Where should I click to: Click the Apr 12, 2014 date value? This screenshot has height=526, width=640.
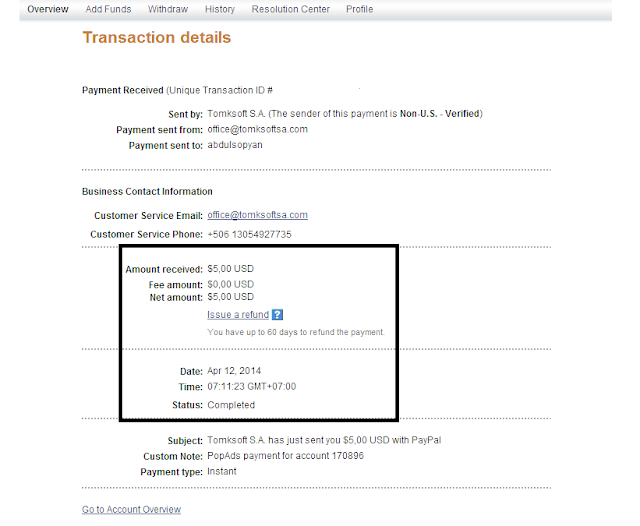click(x=234, y=371)
